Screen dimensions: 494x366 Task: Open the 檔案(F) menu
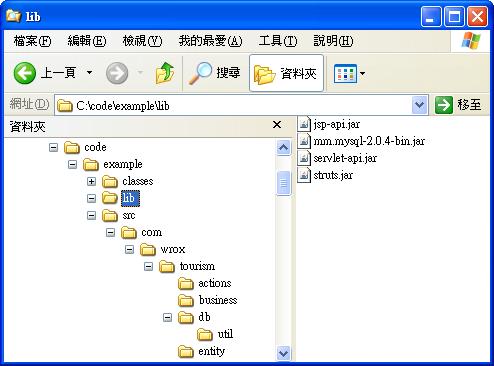click(x=32, y=41)
